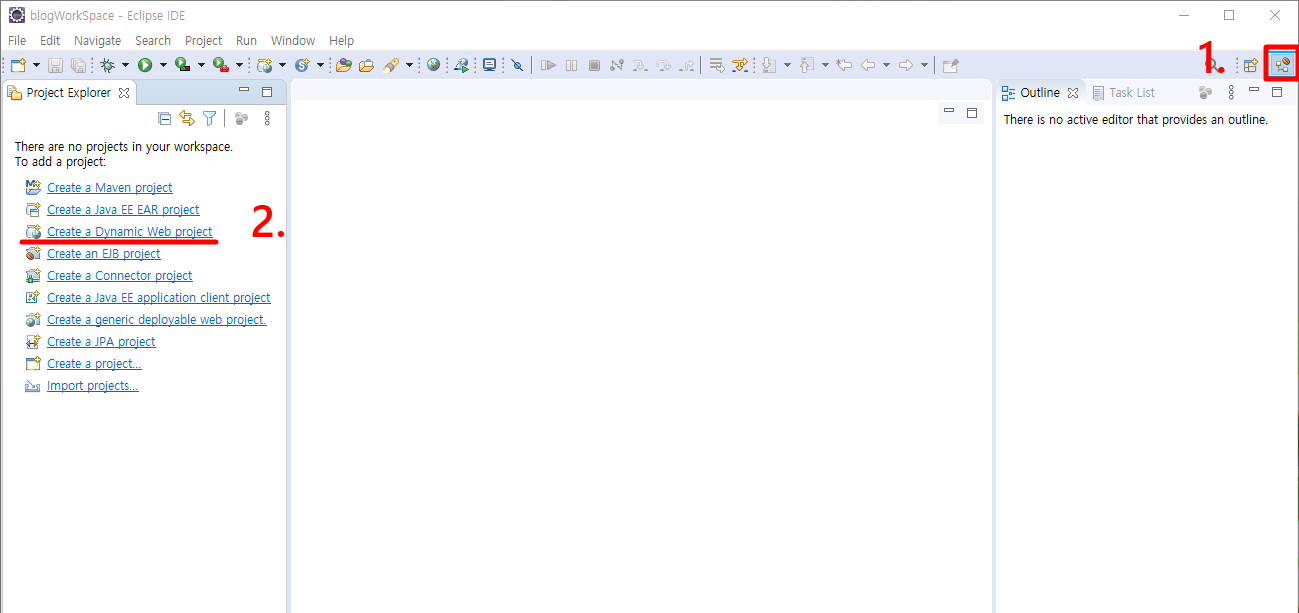Open the Project menu

pyautogui.click(x=204, y=40)
